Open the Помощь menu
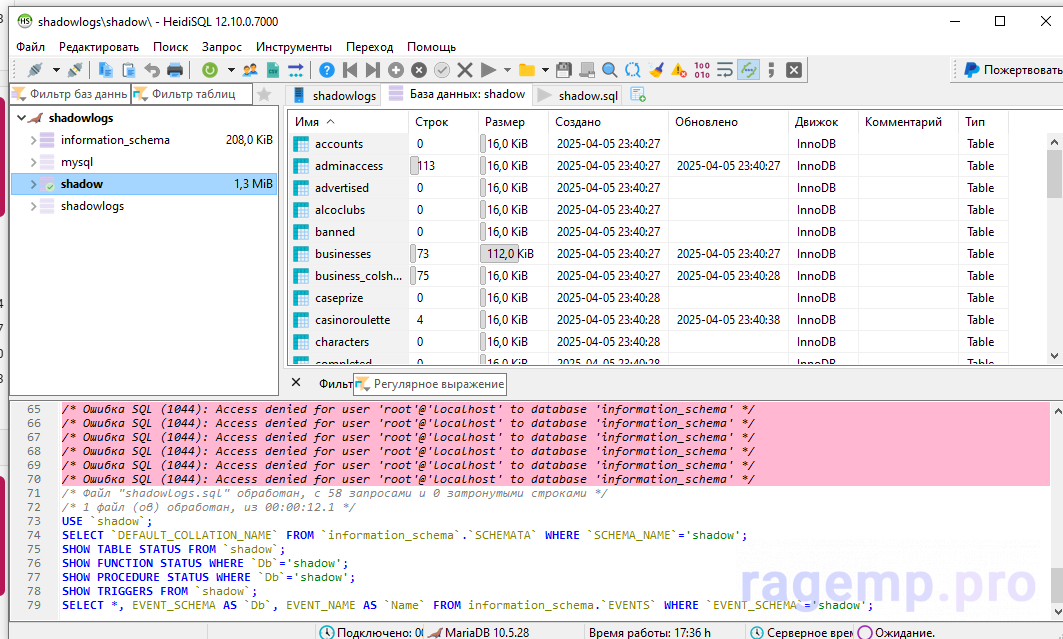The image size is (1063, 639). click(x=431, y=47)
